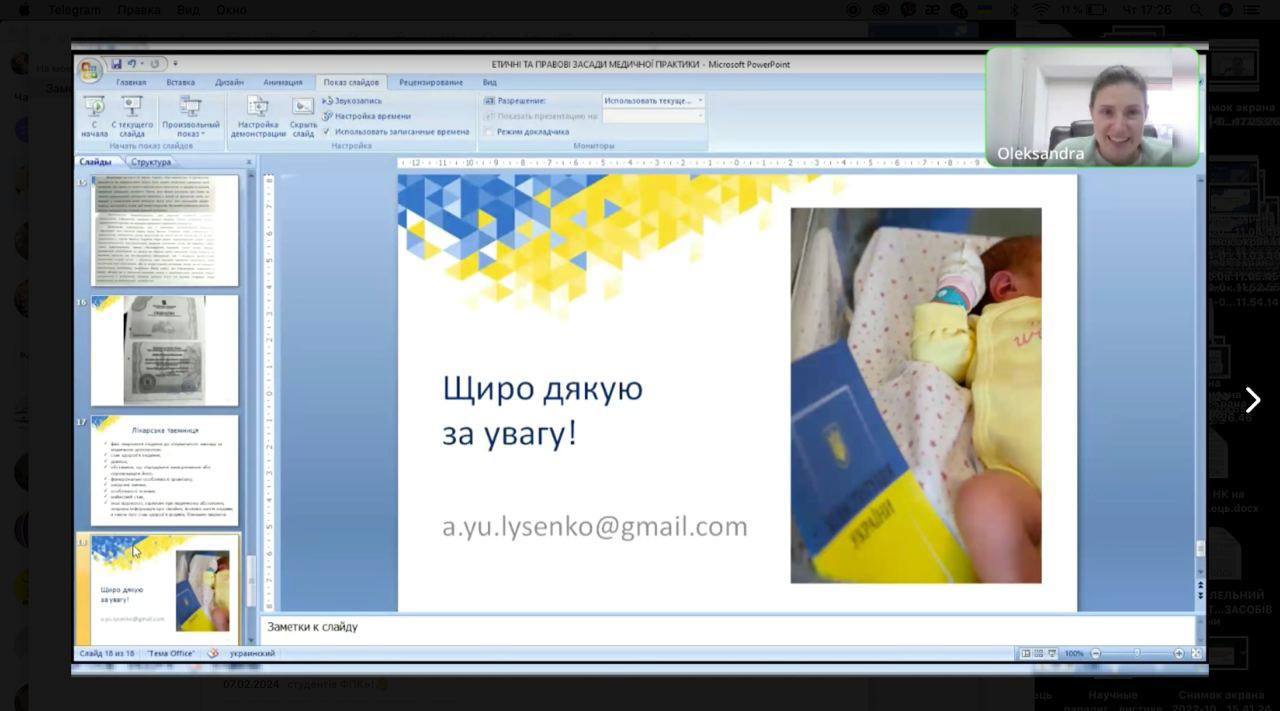Toggle 'Использовать записанные времена' checkbox
This screenshot has height=711, width=1280.
[327, 131]
